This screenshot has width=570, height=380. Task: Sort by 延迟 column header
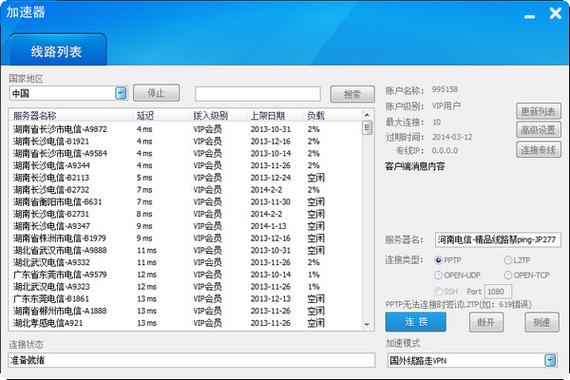145,116
